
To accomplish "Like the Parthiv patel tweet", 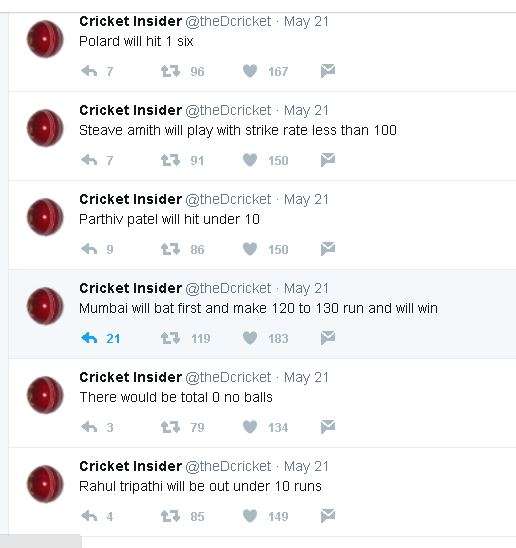I will tap(250, 249).
